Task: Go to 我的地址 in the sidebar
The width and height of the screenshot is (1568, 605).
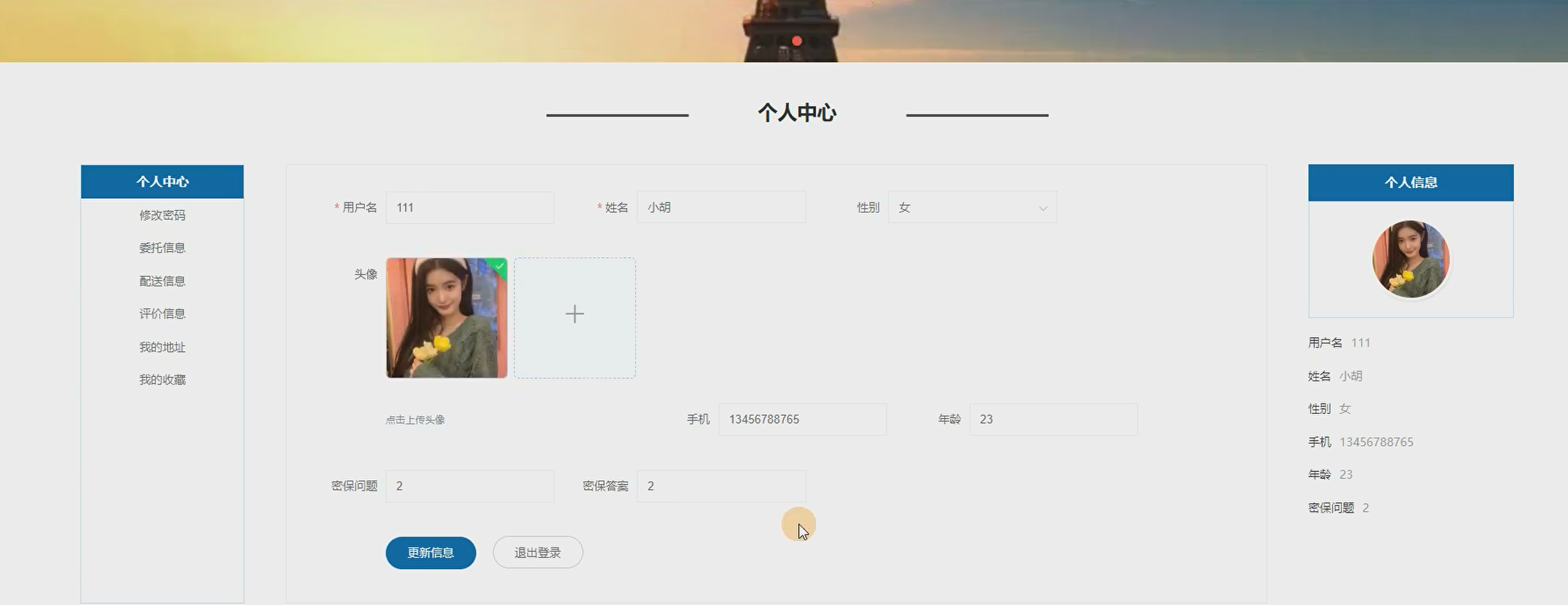Action: click(162, 347)
